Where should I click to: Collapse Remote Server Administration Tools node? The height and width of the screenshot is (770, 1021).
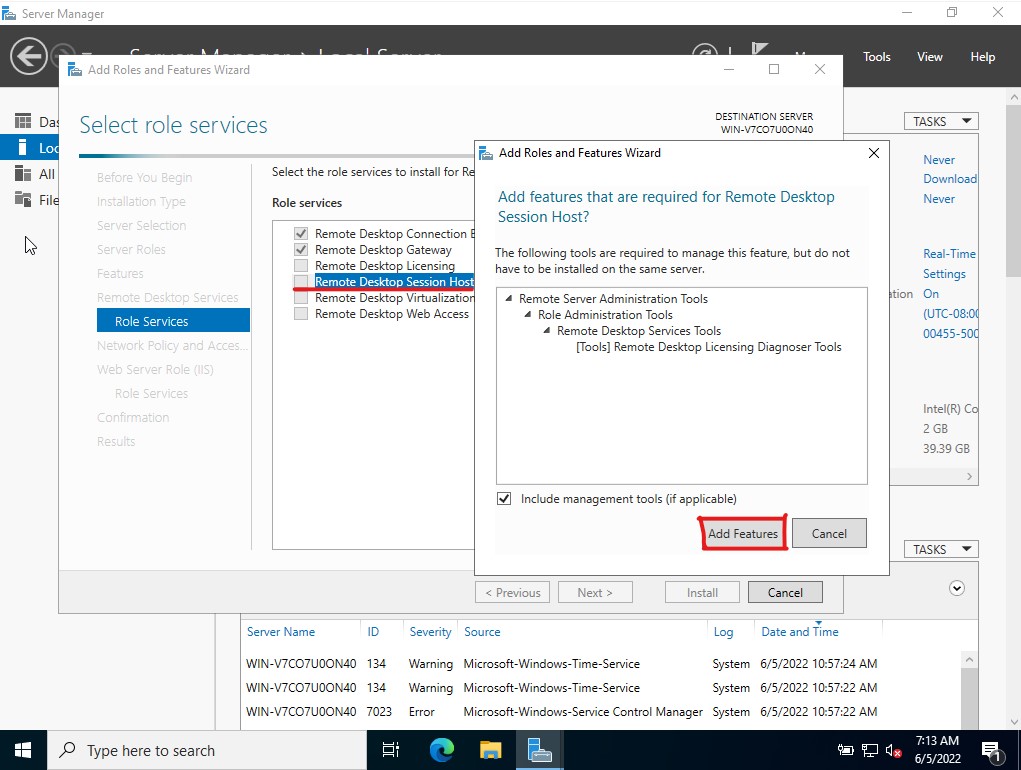508,299
